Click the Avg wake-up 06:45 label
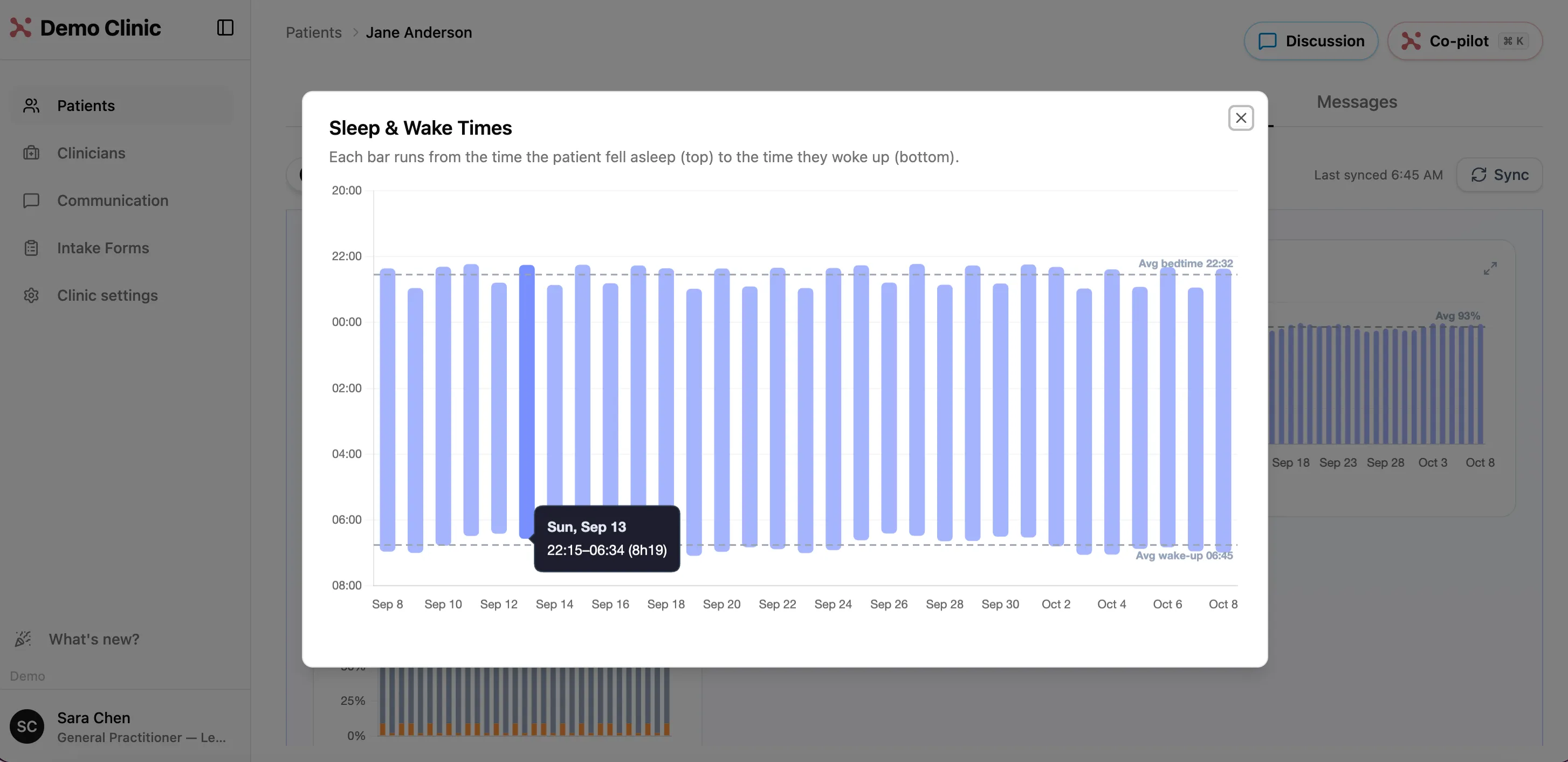The height and width of the screenshot is (762, 1568). [1184, 556]
